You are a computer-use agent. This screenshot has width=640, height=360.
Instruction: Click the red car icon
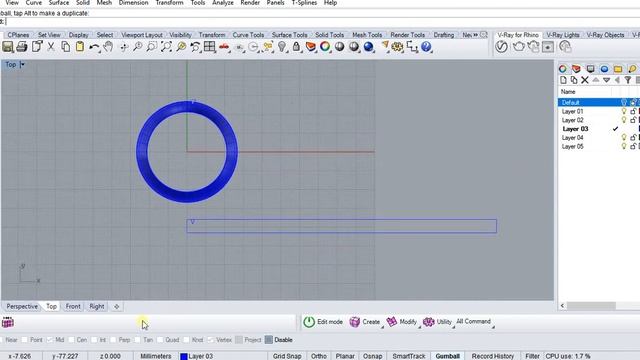pos(224,47)
